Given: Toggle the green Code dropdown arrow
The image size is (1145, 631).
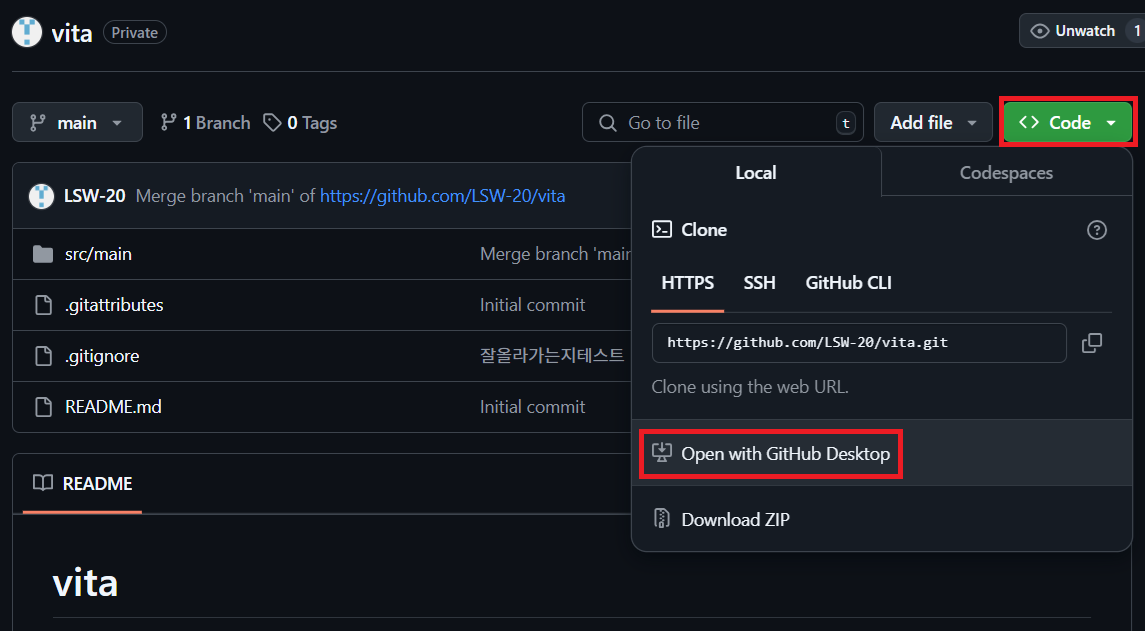Looking at the screenshot, I should pos(1111,123).
